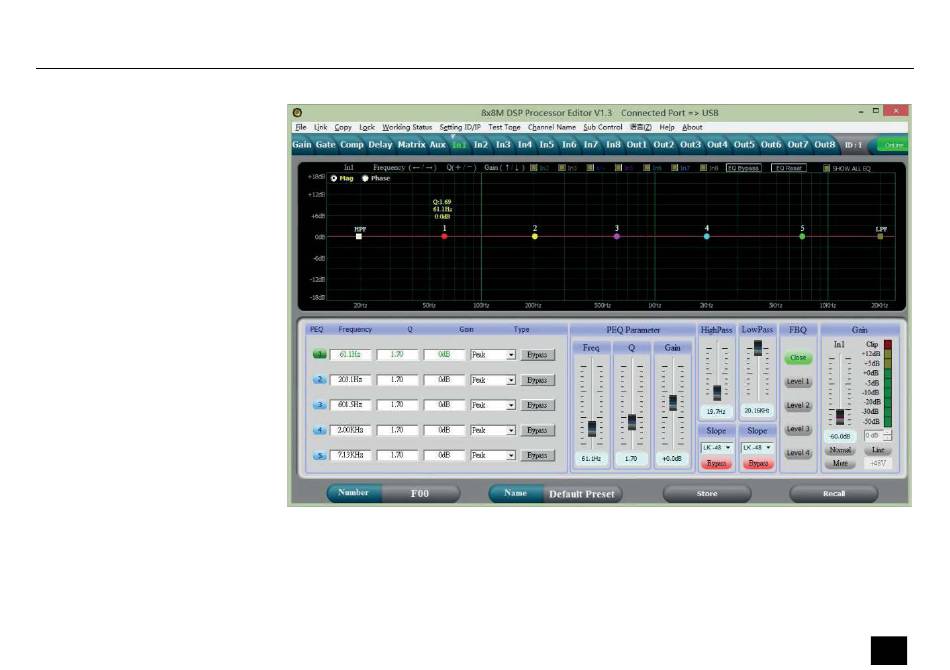
Task: Toggle the +48V phantom power button
Action: pyautogui.click(x=877, y=463)
